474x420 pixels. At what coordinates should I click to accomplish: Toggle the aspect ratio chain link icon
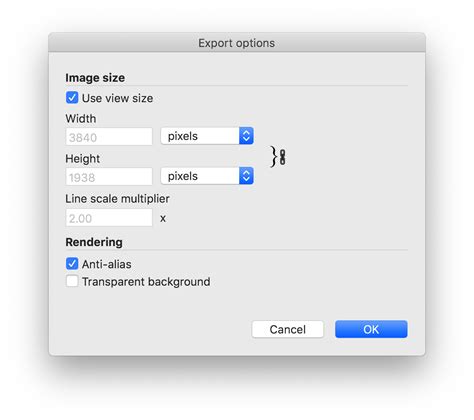click(x=283, y=157)
